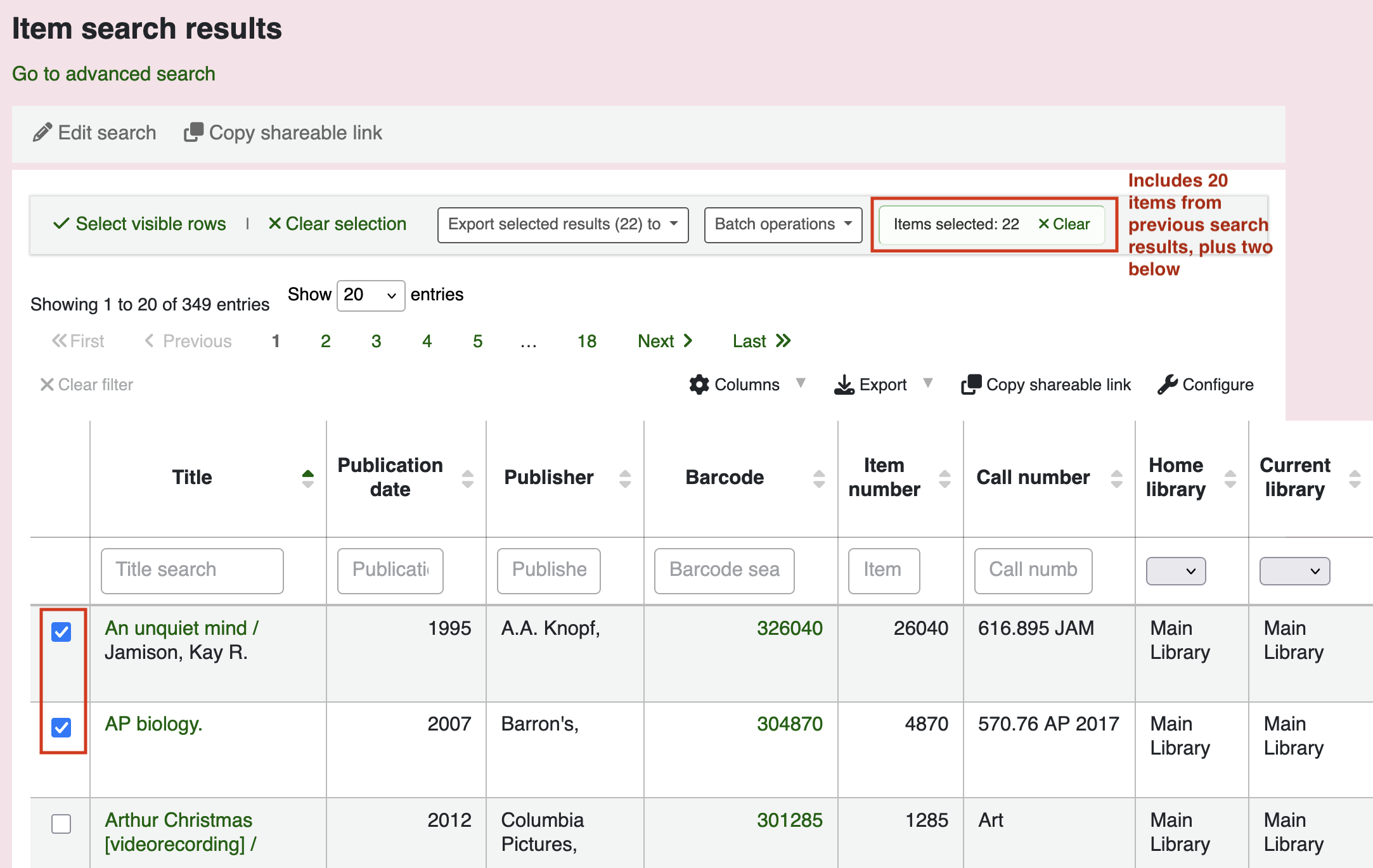Image resolution: width=1373 pixels, height=868 pixels.
Task: Click the top toolbar copy link icon
Action: tap(193, 132)
